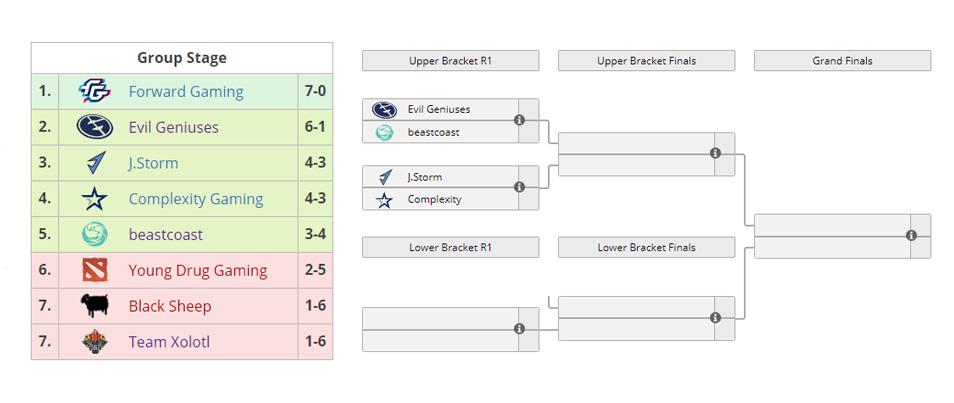This screenshot has width=954, height=403.
Task: Click the J.Storm logo in group table
Action: pos(95,163)
